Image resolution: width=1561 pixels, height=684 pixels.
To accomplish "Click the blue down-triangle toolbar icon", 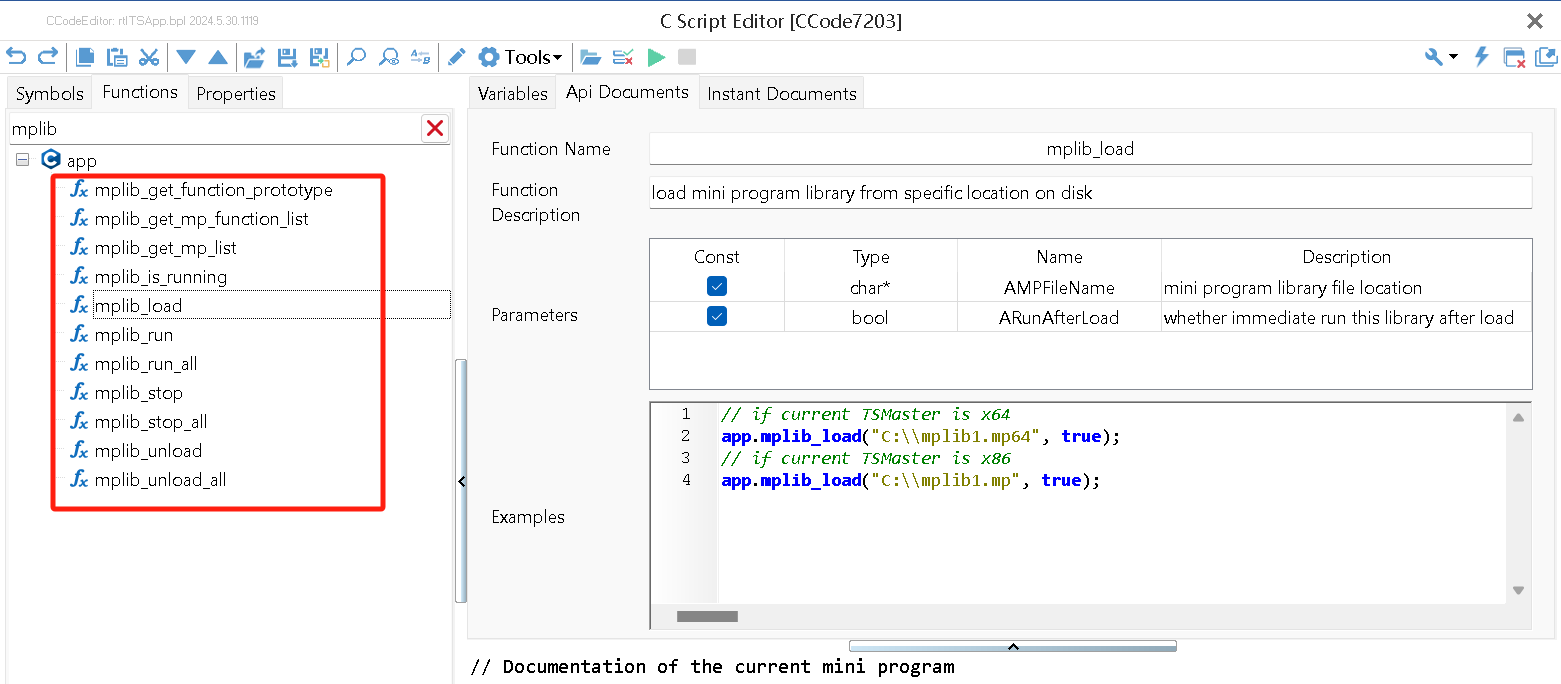I will pyautogui.click(x=186, y=58).
